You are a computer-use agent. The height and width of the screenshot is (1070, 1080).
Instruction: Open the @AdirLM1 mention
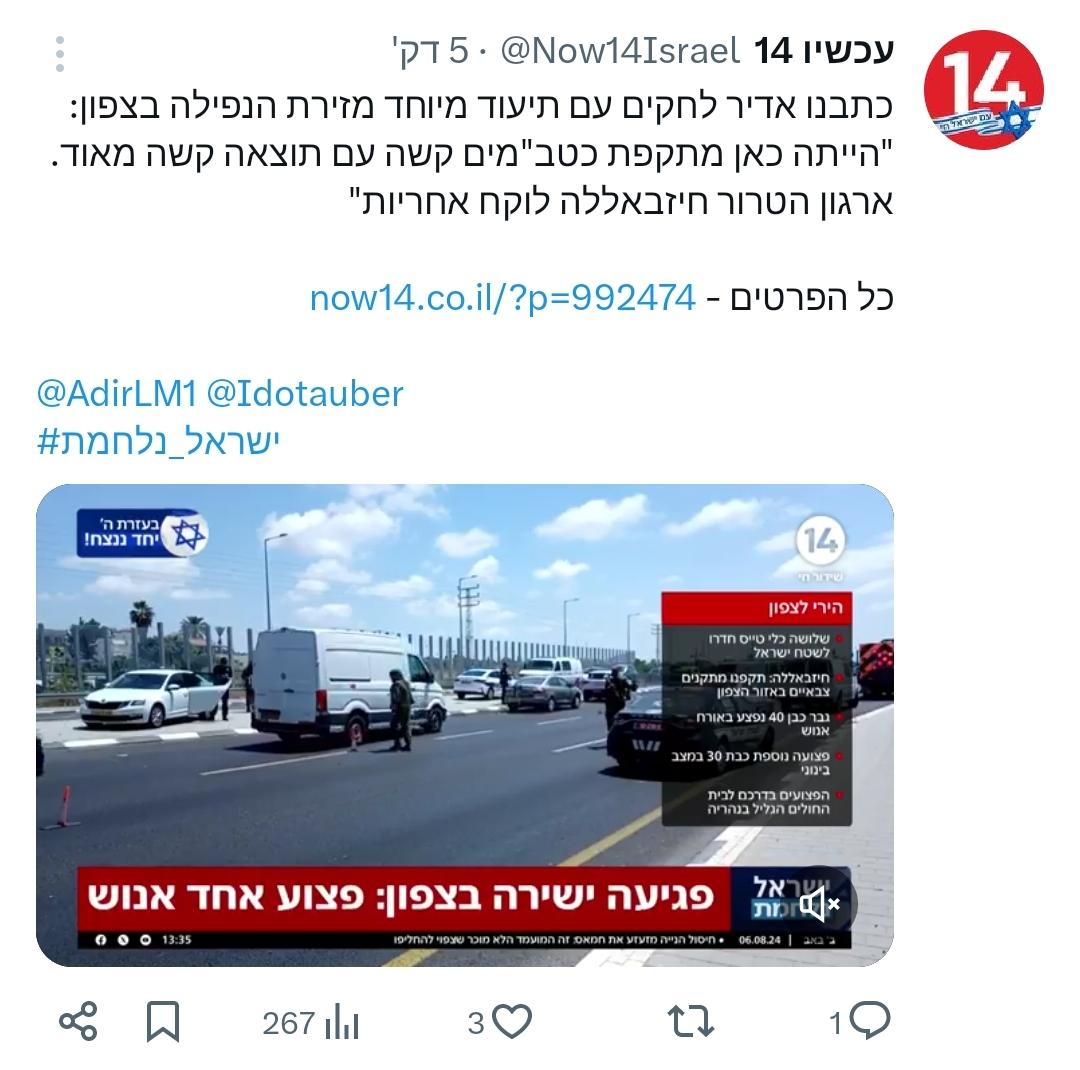[x=116, y=393]
